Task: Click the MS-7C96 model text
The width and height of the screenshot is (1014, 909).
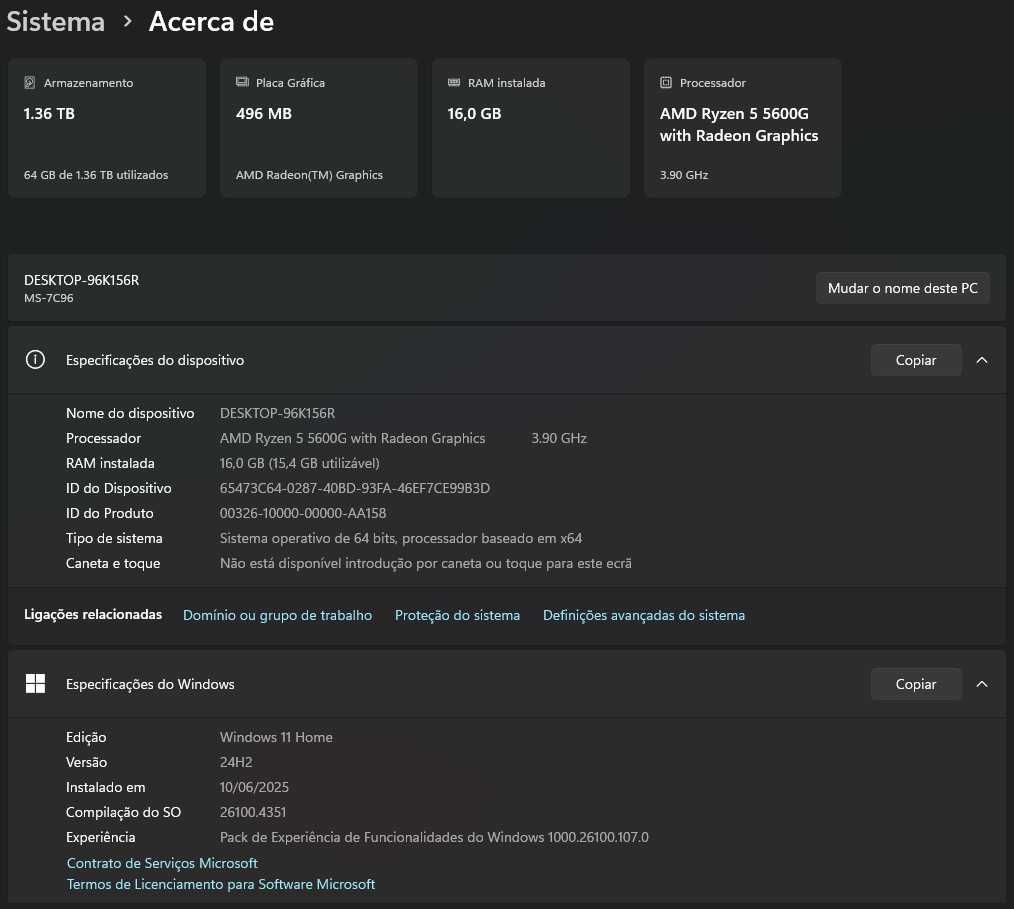Action: pos(49,298)
